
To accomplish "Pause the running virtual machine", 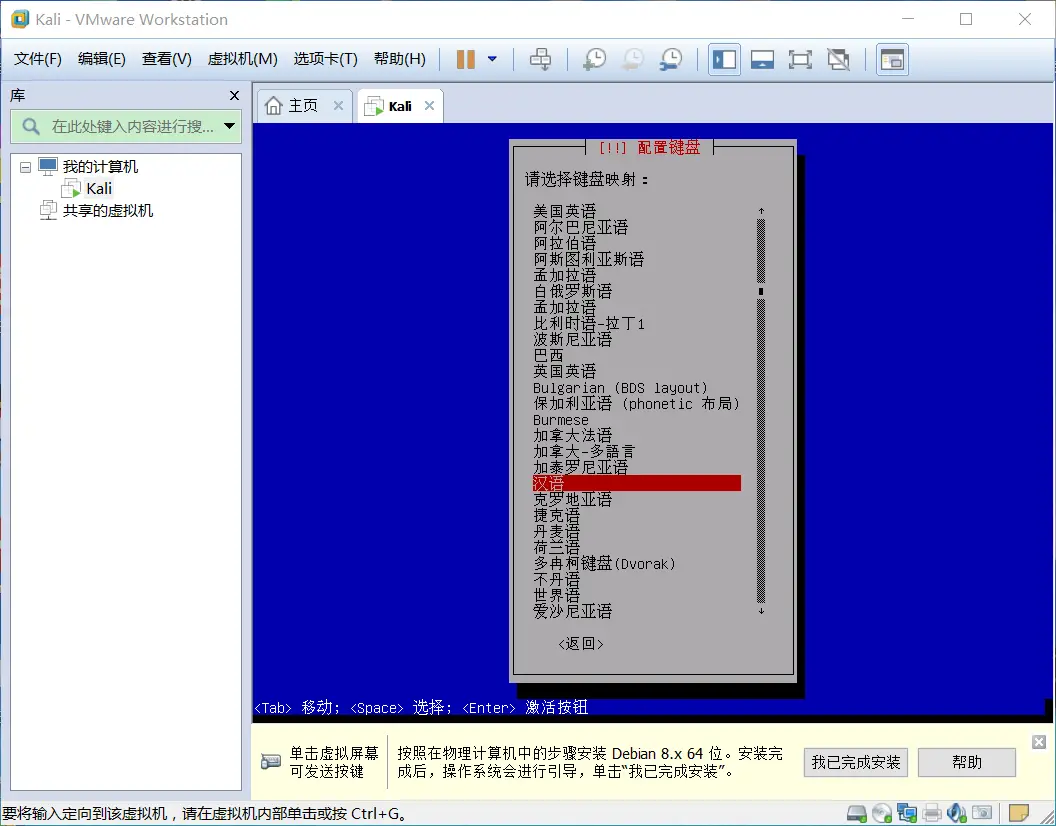I will tap(466, 59).
